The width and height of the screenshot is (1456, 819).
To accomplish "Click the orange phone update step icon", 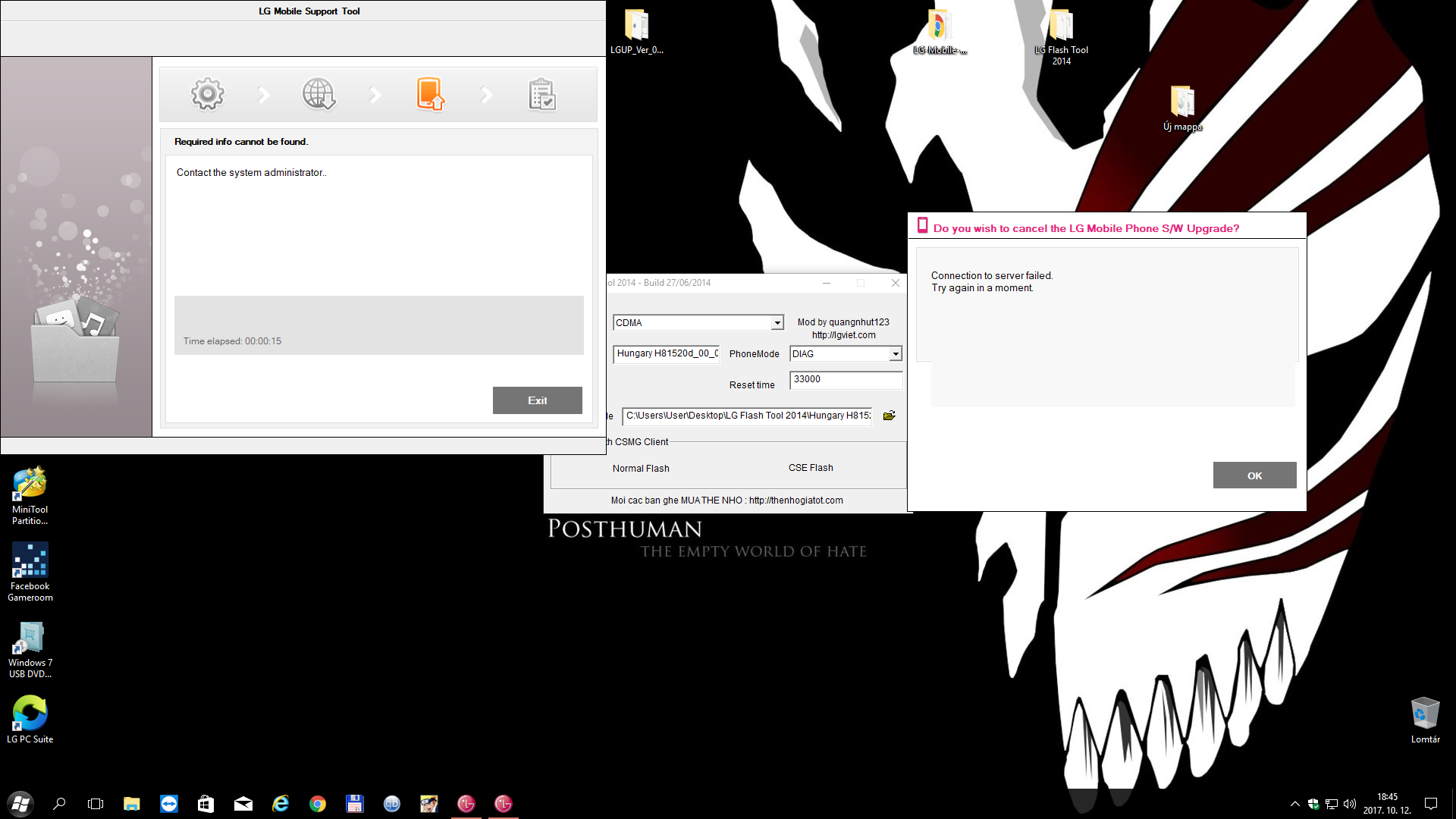I will (430, 95).
